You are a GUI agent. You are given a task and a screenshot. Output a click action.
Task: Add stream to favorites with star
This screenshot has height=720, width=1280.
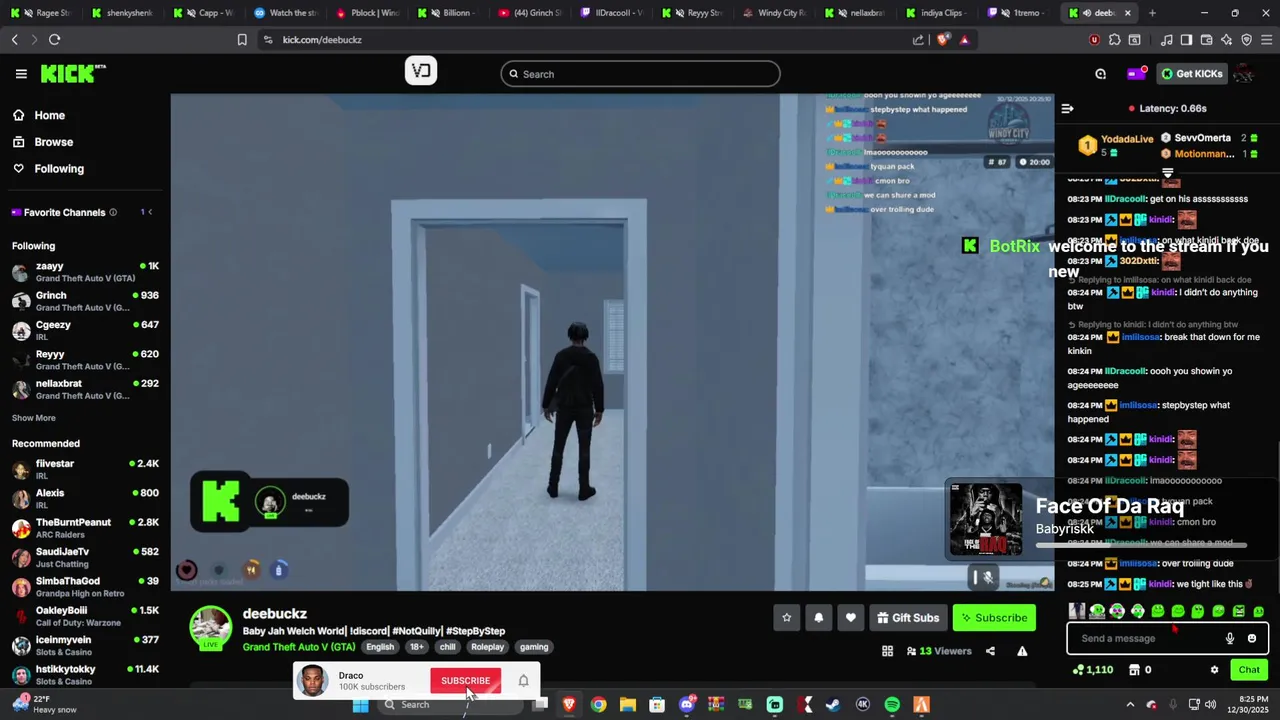tap(787, 618)
